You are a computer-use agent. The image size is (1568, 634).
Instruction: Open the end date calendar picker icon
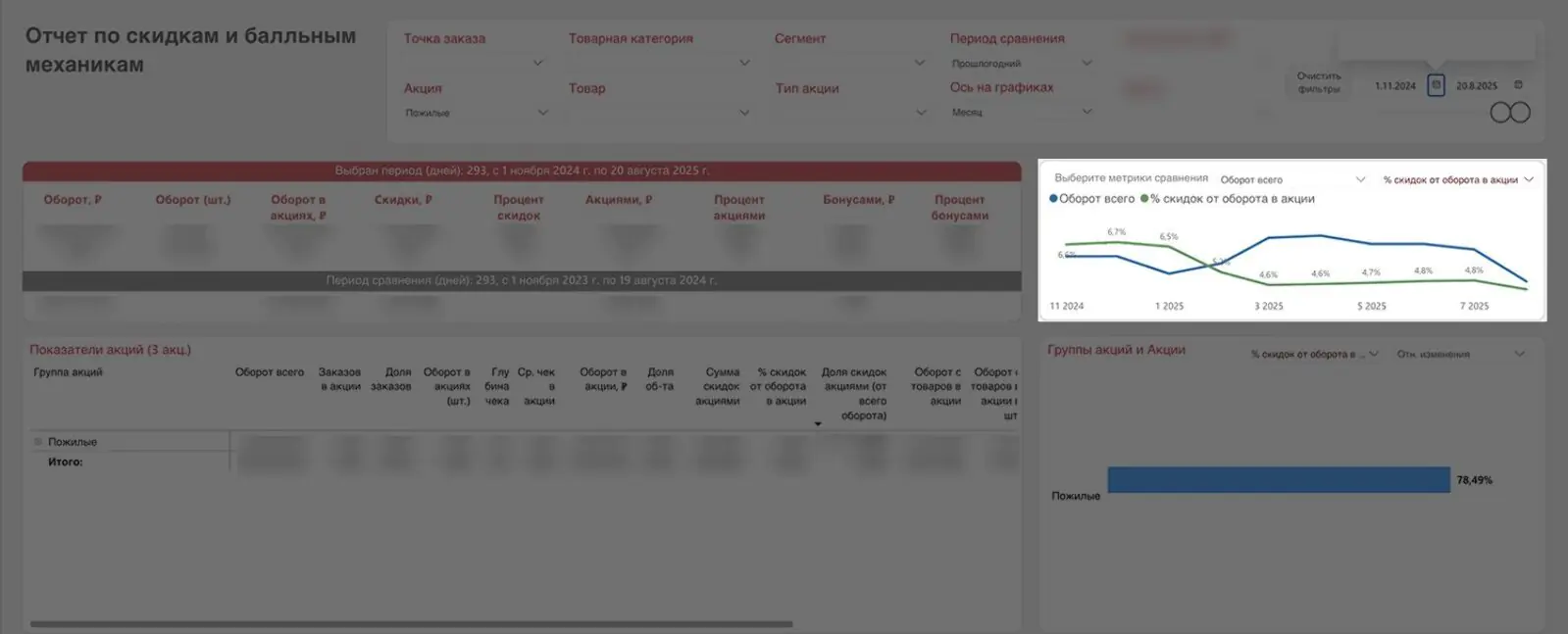[1518, 85]
